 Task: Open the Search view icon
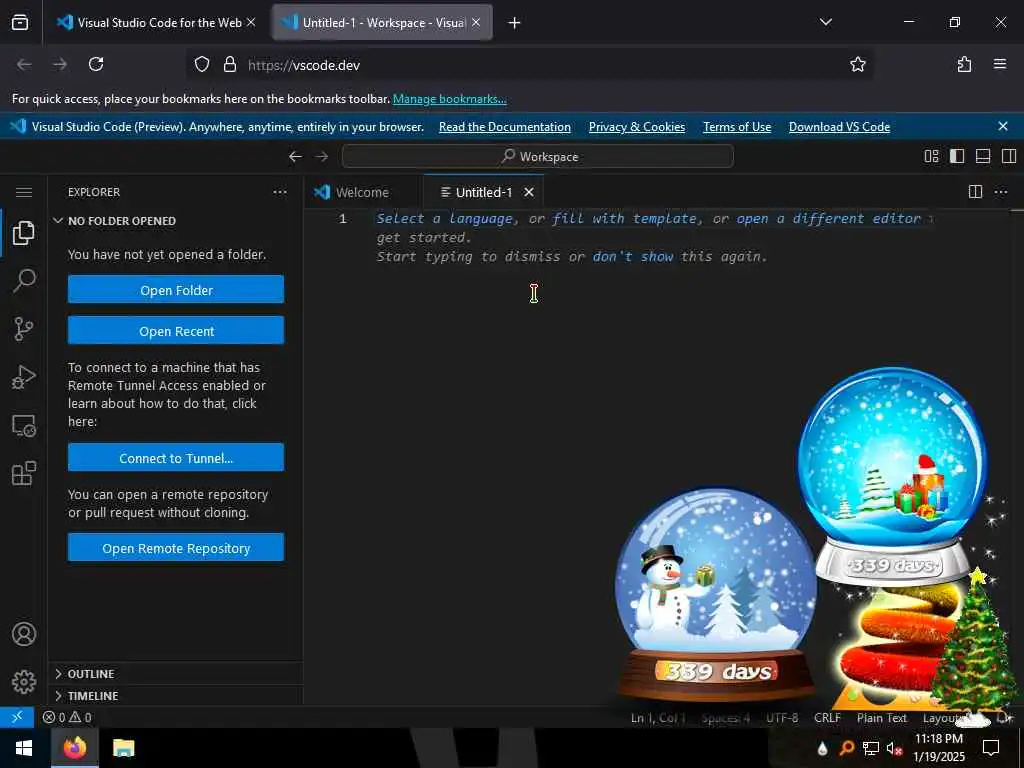point(24,281)
